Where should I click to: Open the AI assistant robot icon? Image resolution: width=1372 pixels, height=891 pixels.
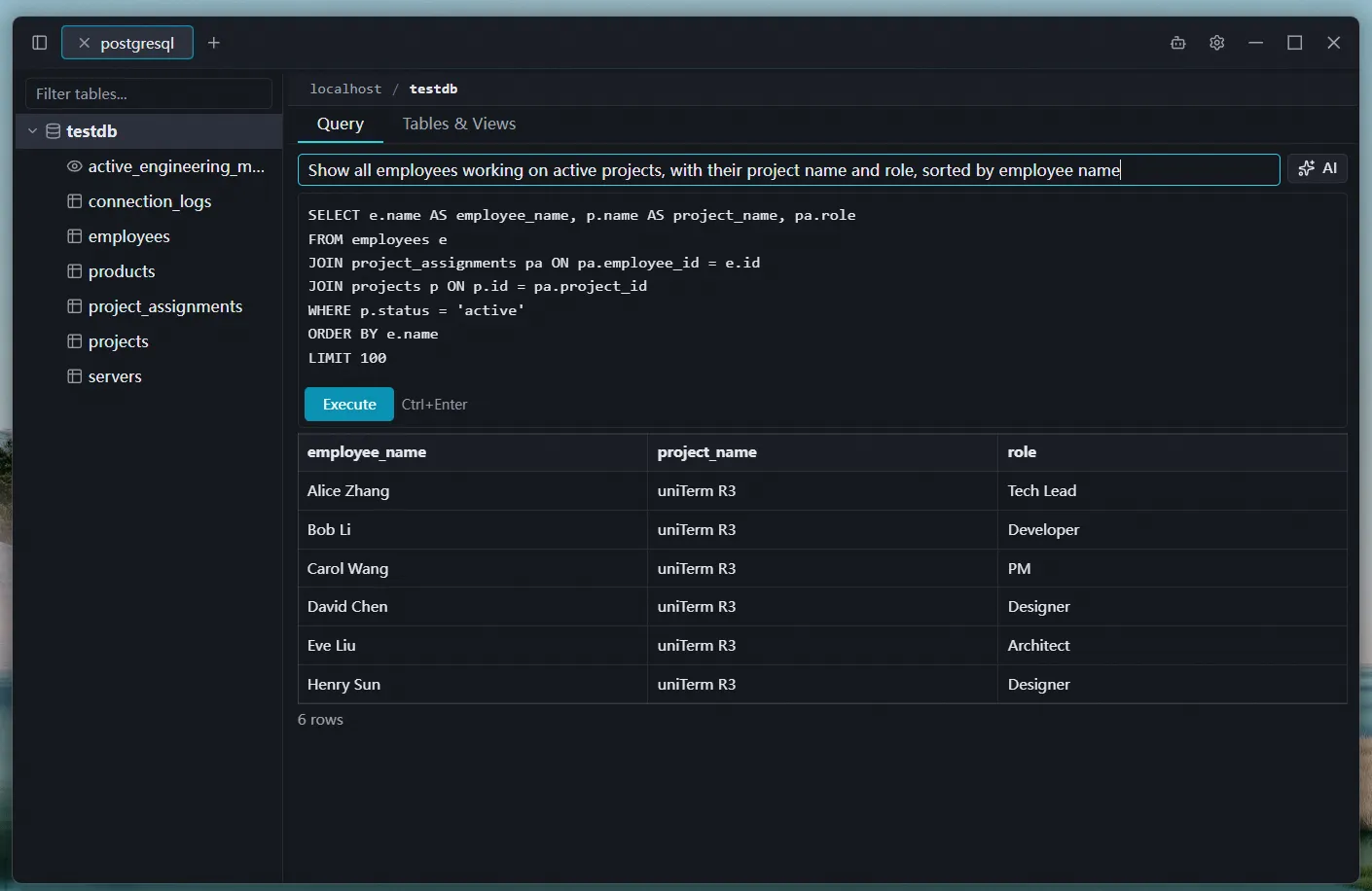1177,43
